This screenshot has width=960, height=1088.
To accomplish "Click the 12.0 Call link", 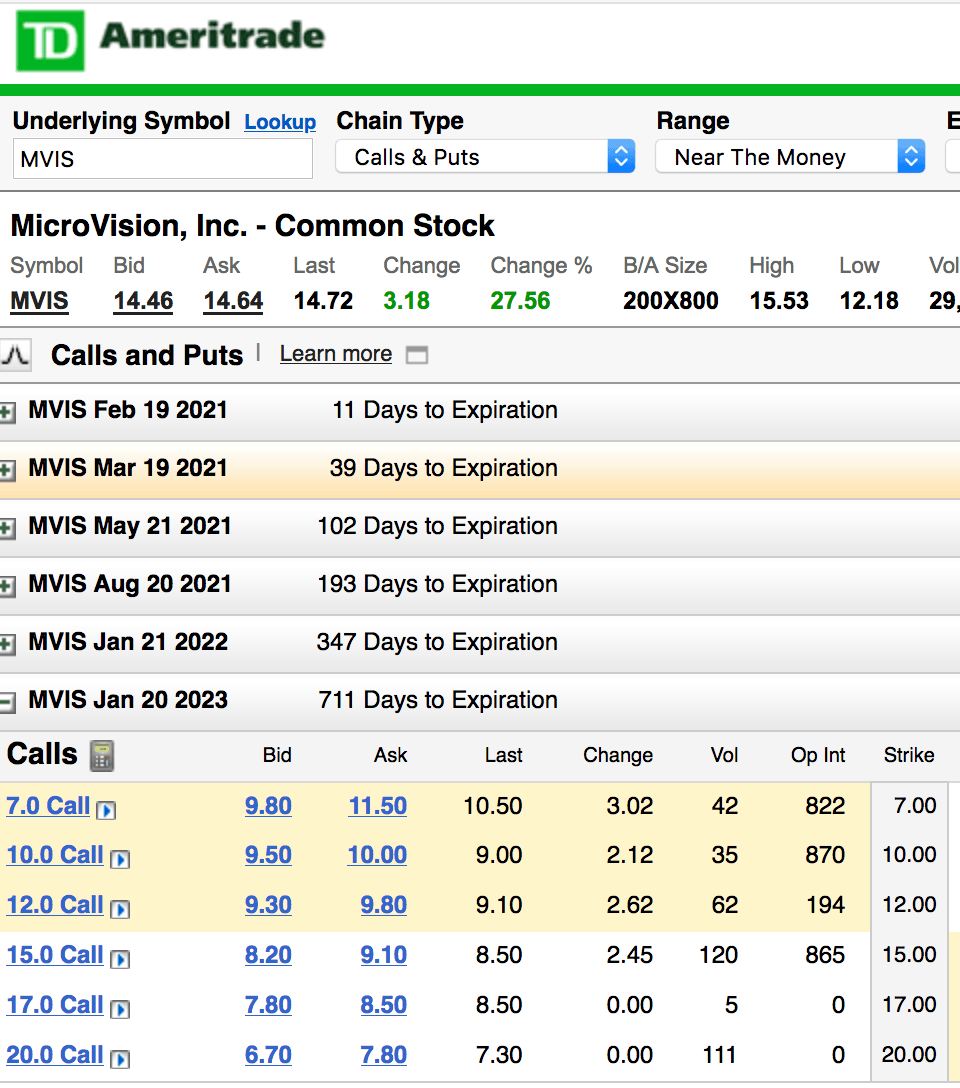I will coord(55,905).
